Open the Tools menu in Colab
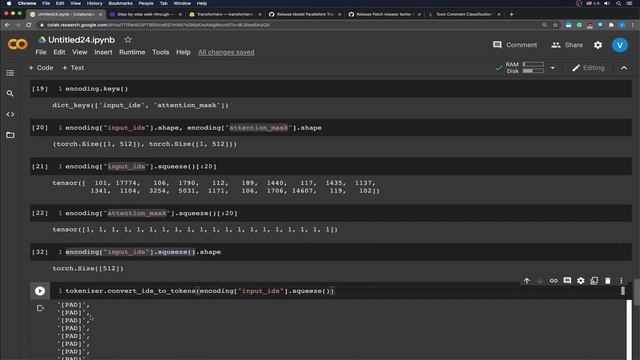Viewport: 640px width, 360px height. click(x=160, y=52)
